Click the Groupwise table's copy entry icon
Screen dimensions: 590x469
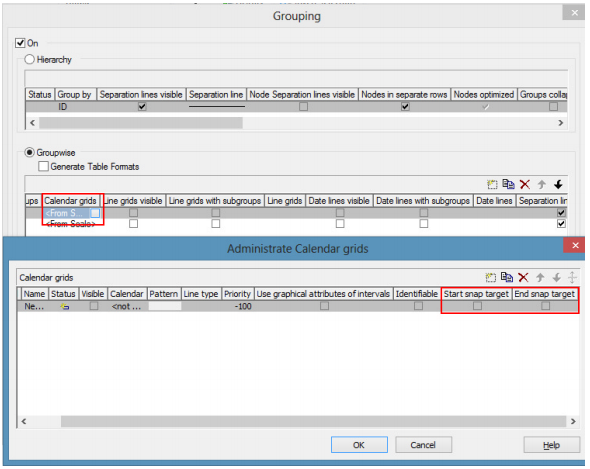pyautogui.click(x=508, y=184)
